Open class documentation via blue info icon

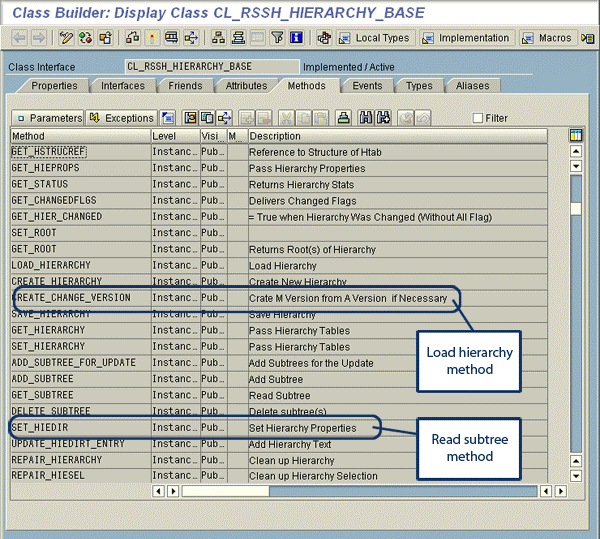click(296, 38)
